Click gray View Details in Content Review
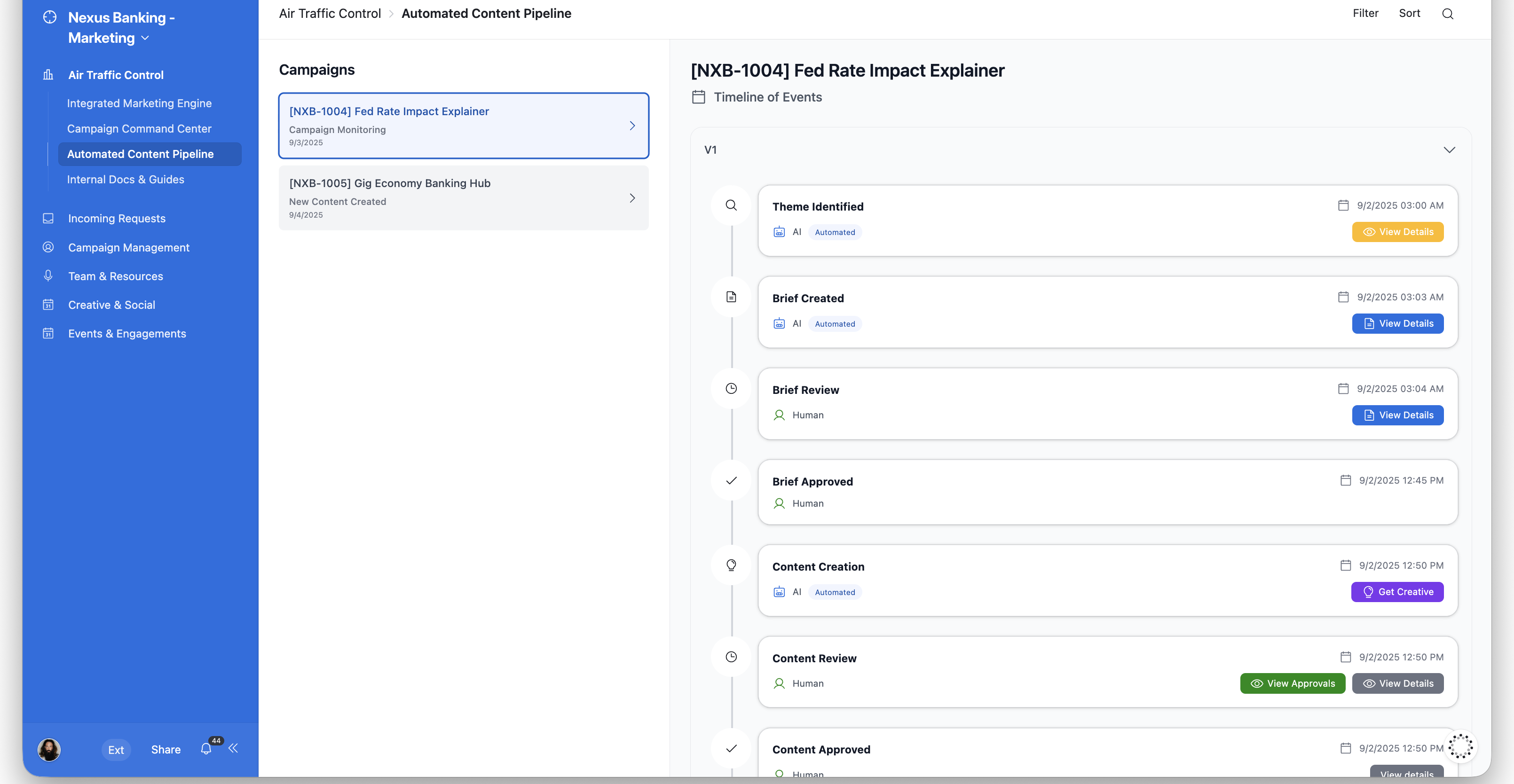The image size is (1514, 784). [1397, 683]
